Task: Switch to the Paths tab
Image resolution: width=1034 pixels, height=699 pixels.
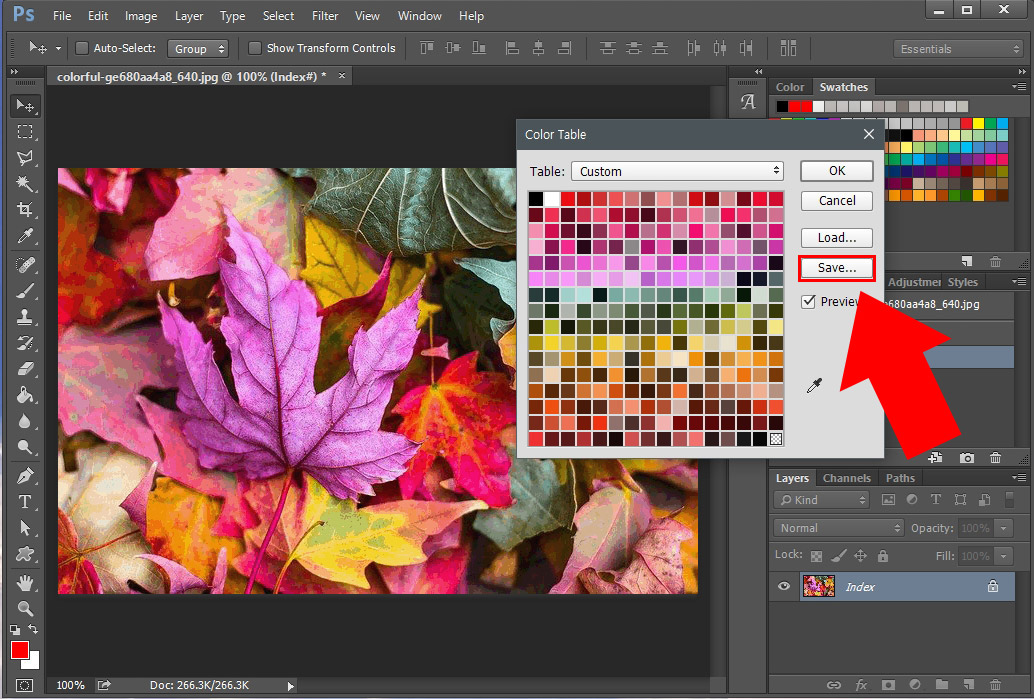Action: (900, 478)
